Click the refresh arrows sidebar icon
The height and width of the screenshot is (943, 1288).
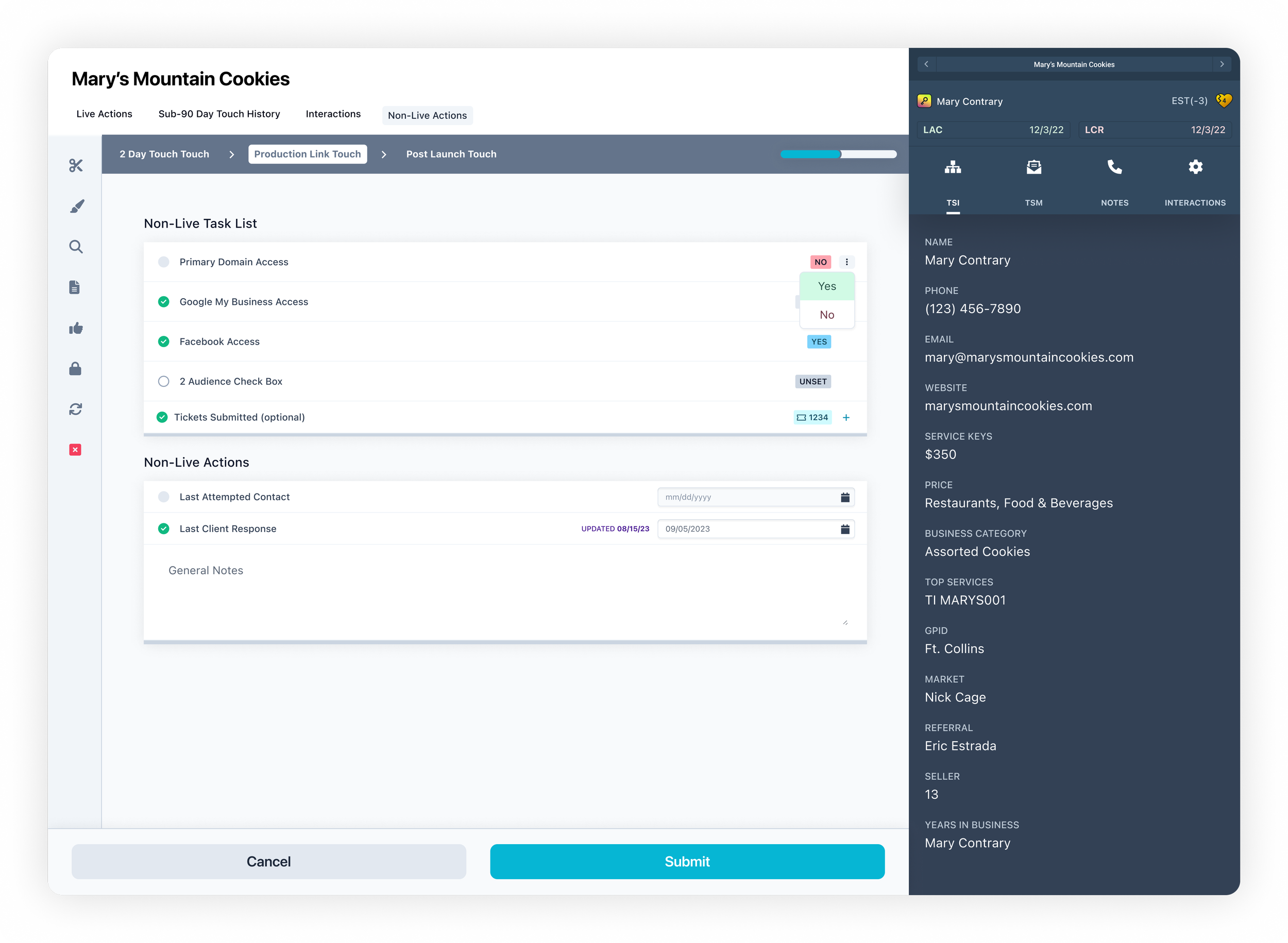click(76, 409)
